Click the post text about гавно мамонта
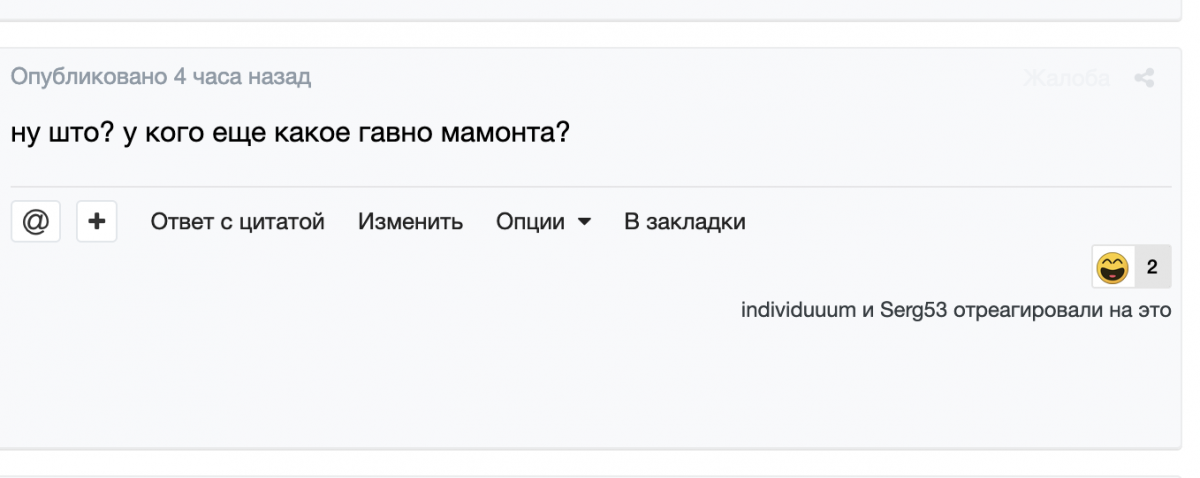Viewport: 1200px width, 478px height. 290,132
